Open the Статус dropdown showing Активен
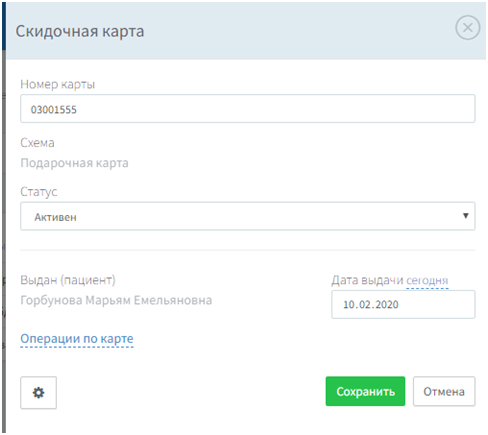 (248, 216)
